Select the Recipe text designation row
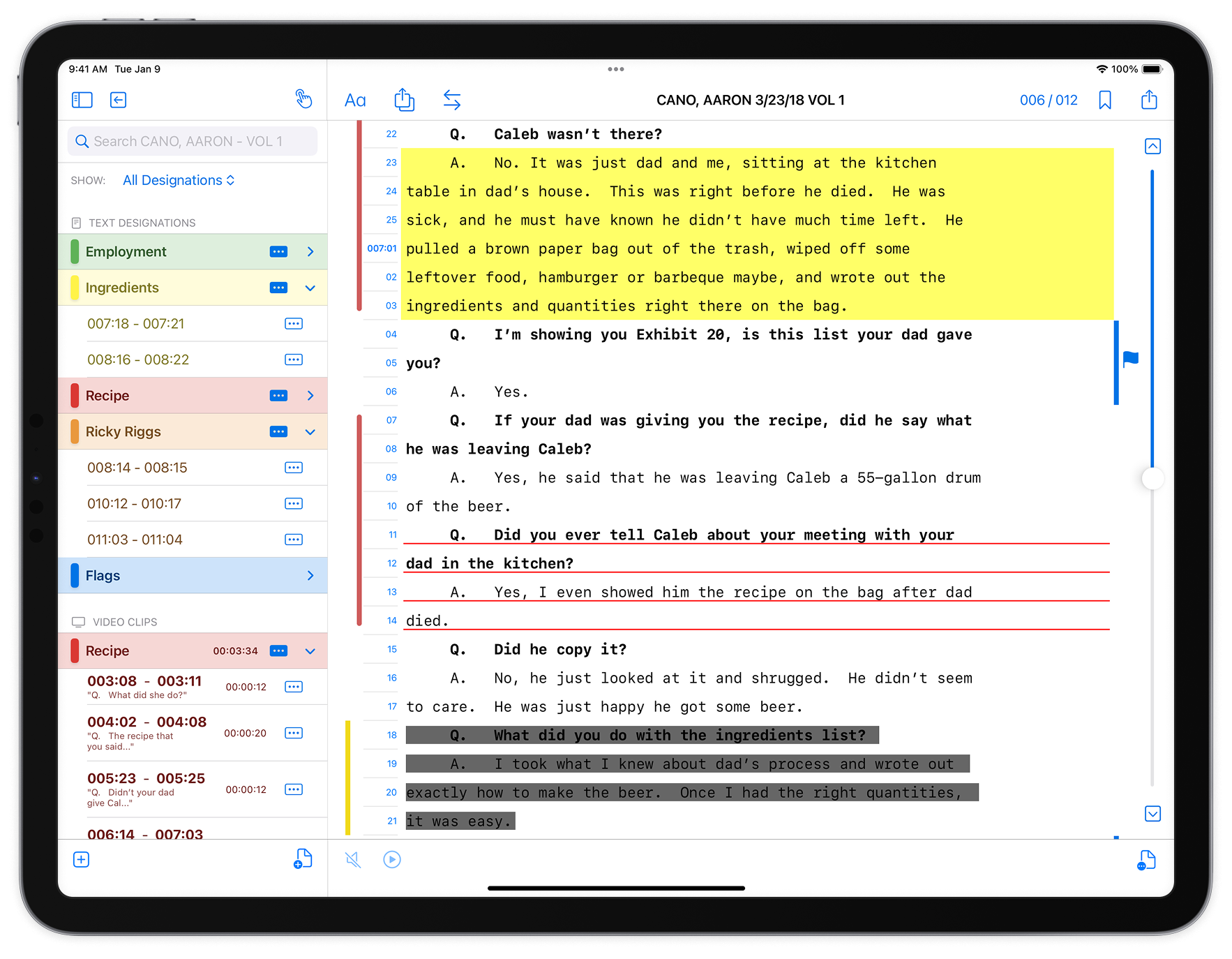 point(167,396)
